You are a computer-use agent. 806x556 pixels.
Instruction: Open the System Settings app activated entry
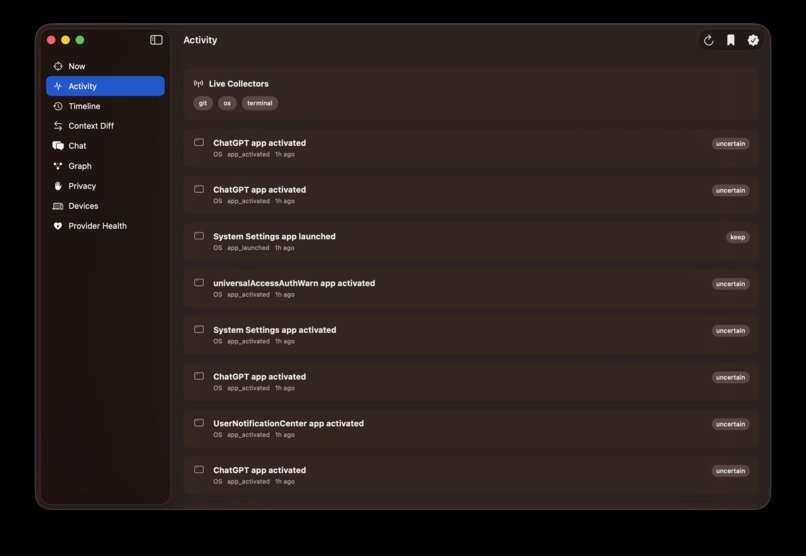click(471, 335)
